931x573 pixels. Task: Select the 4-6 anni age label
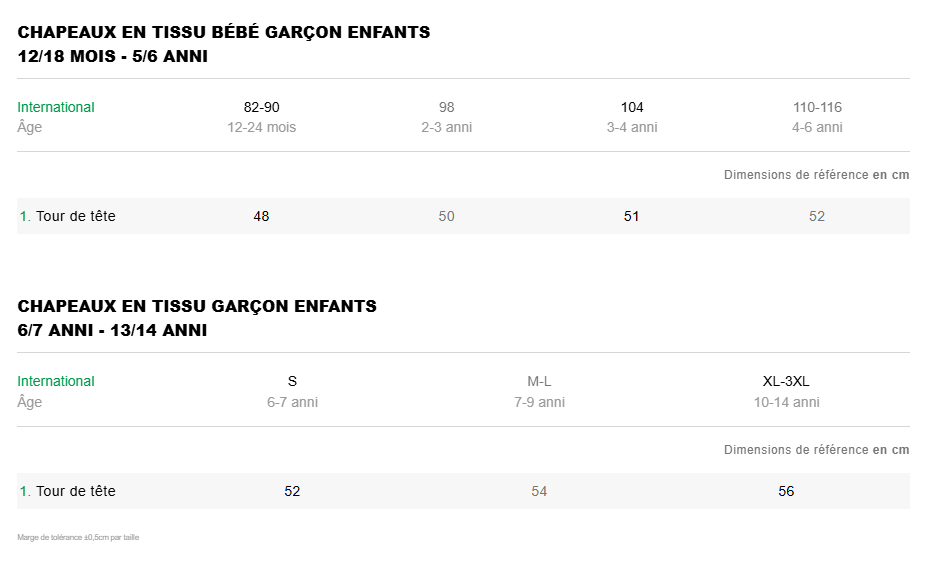(817, 127)
